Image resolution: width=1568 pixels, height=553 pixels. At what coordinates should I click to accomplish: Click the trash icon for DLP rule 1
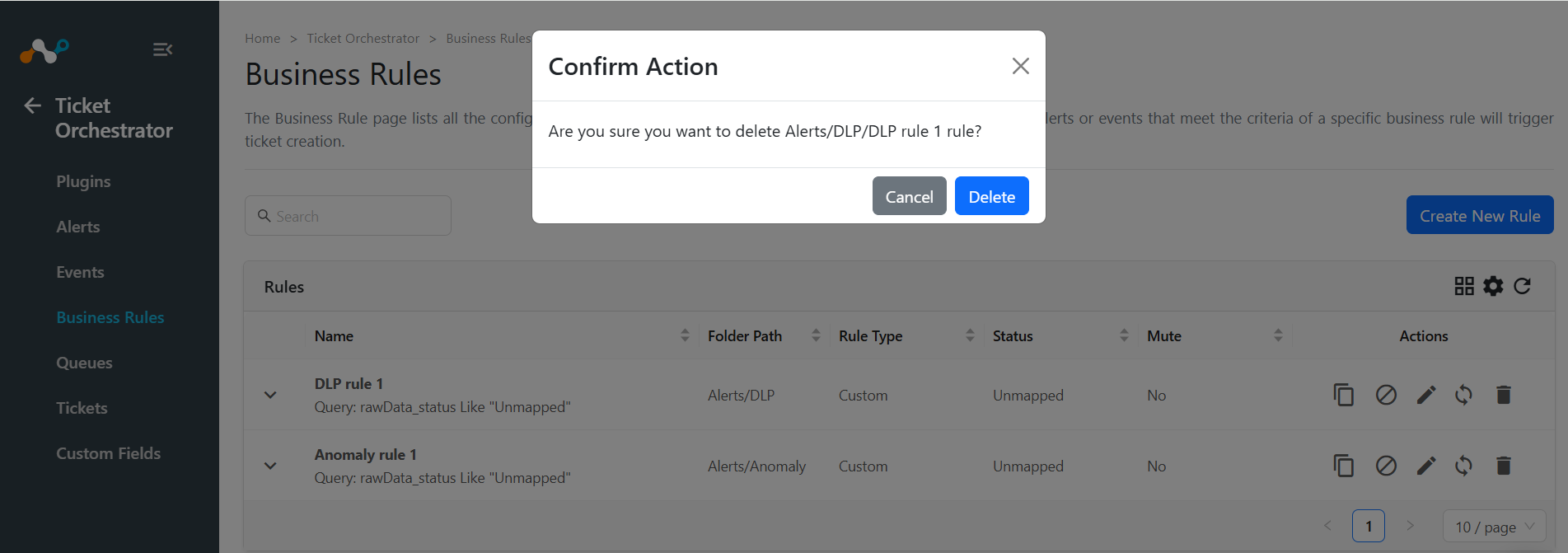[1503, 396]
